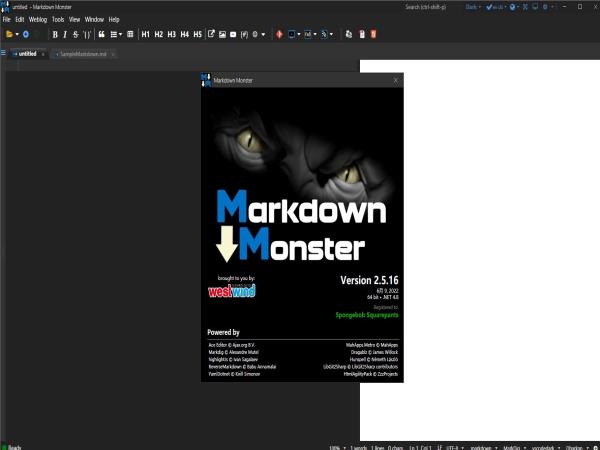Screen dimensions: 600x450
Task: Apply strikethrough with S icon
Action: (x=75, y=35)
